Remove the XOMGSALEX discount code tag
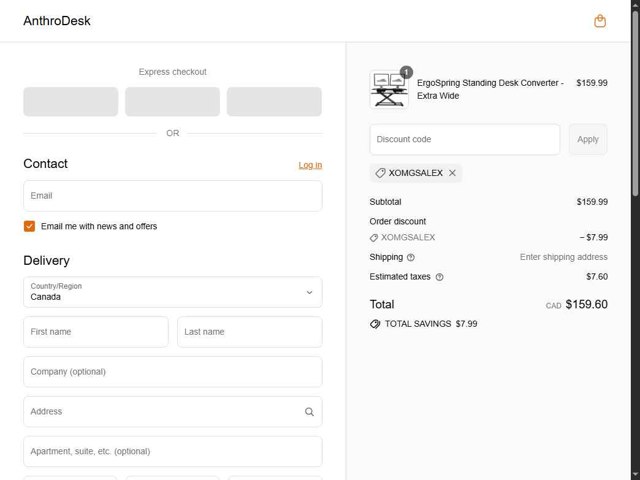This screenshot has width=640, height=480. click(452, 173)
